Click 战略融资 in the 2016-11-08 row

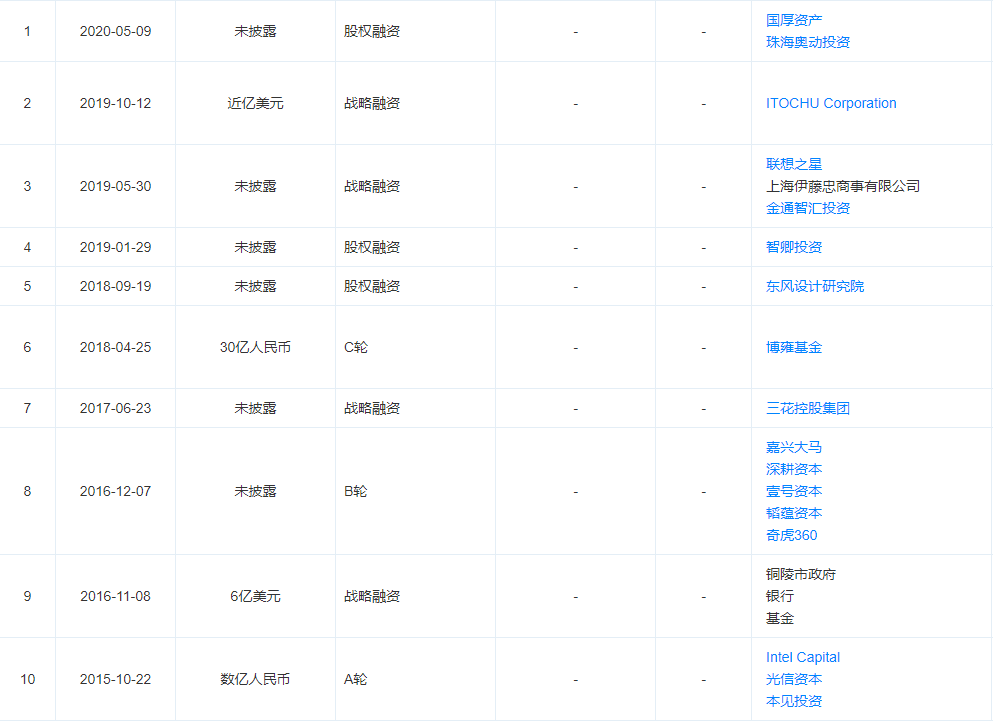click(372, 596)
